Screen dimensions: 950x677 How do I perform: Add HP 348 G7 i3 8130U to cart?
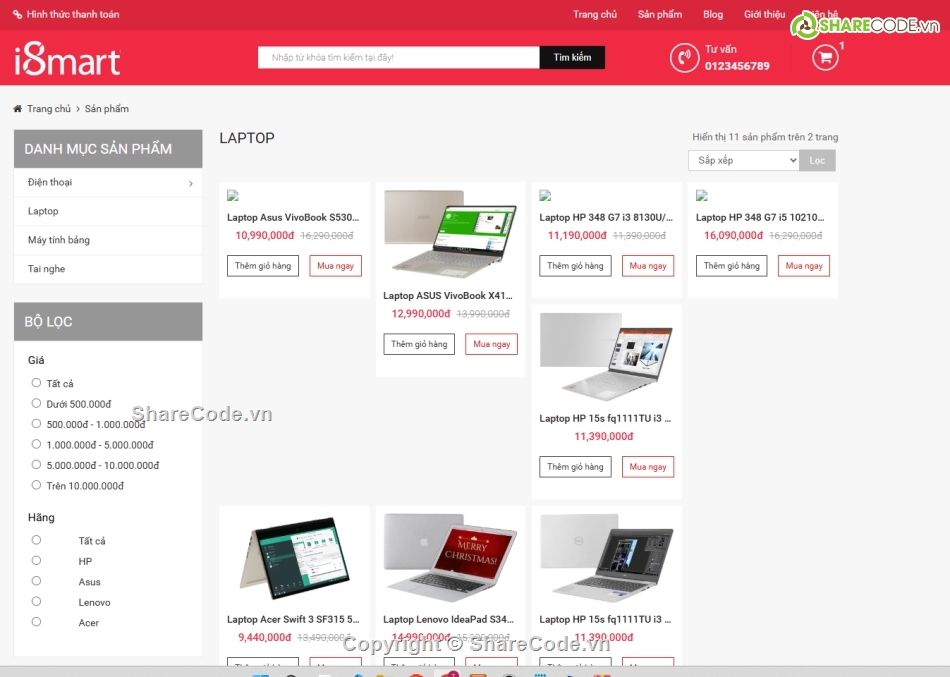[x=576, y=266]
